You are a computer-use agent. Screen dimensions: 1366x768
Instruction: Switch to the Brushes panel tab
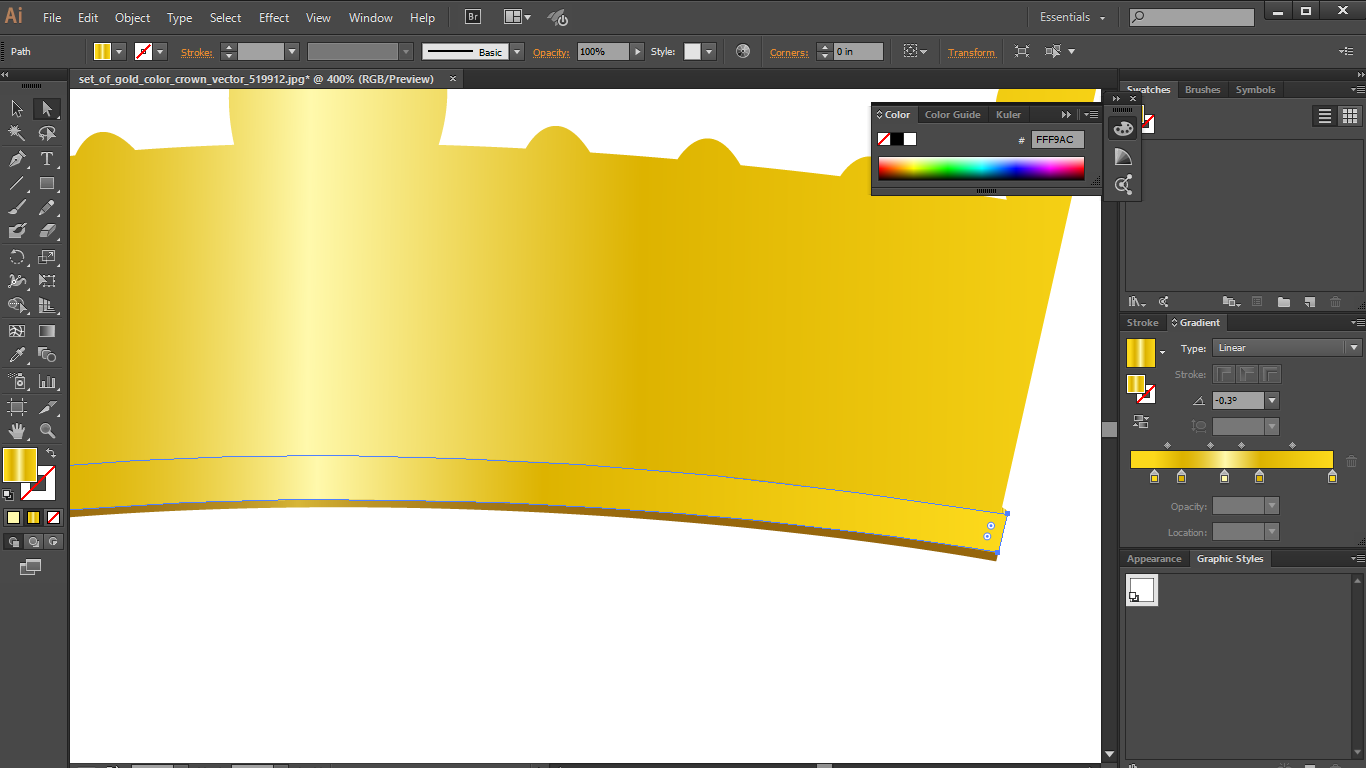tap(1202, 89)
